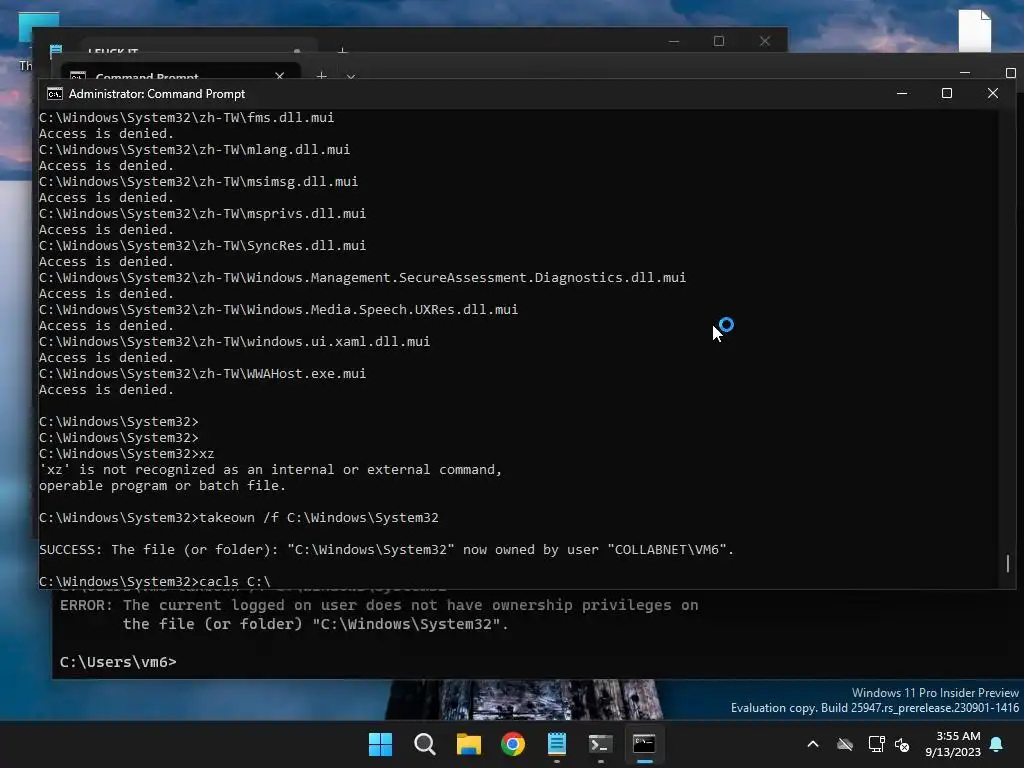Click the Command Prompt vertical scrollbar thumb
This screenshot has width=1024, height=768.
[x=1008, y=563]
